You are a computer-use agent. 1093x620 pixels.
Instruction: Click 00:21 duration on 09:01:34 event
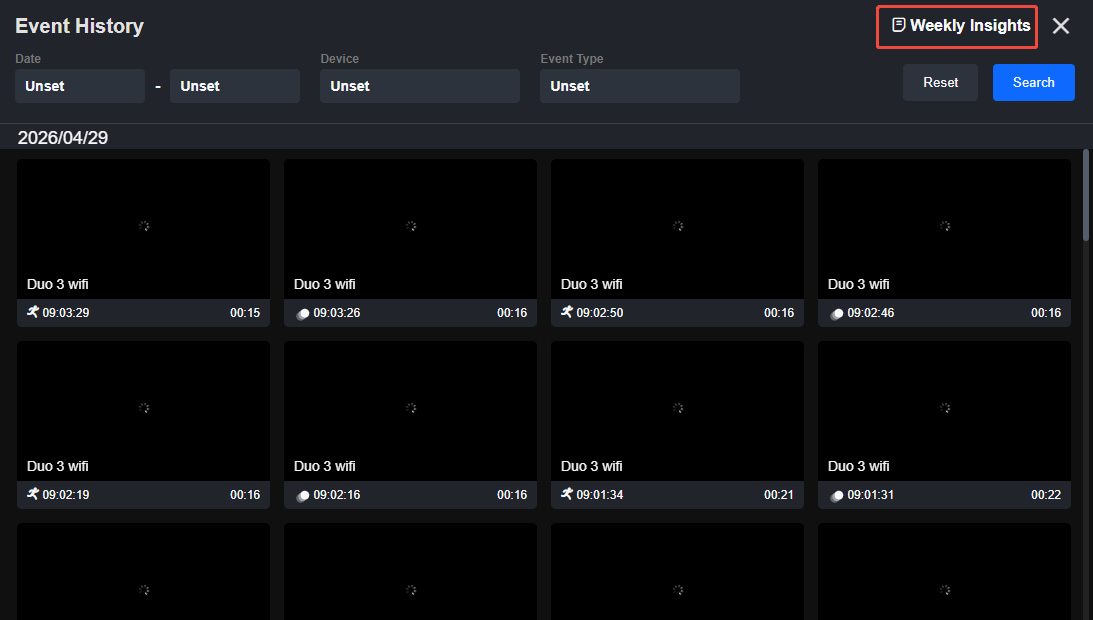tap(779, 494)
